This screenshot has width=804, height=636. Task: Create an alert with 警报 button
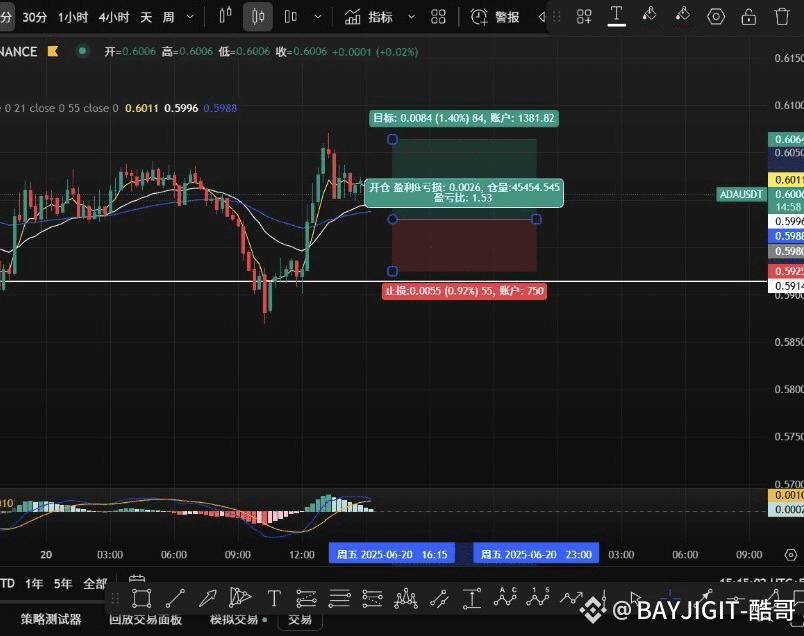click(x=495, y=17)
